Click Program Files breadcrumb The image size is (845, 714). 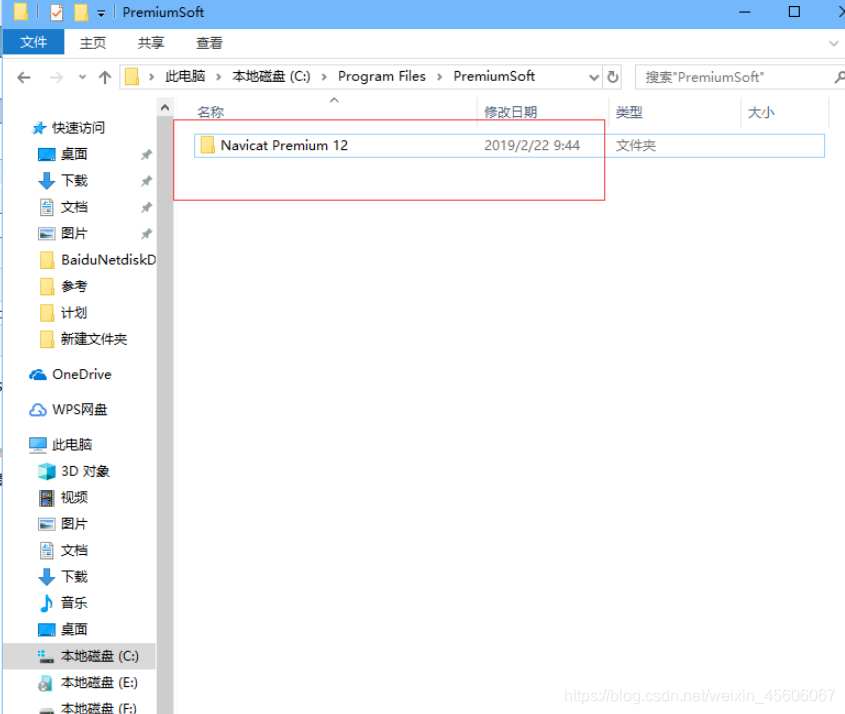tap(382, 77)
